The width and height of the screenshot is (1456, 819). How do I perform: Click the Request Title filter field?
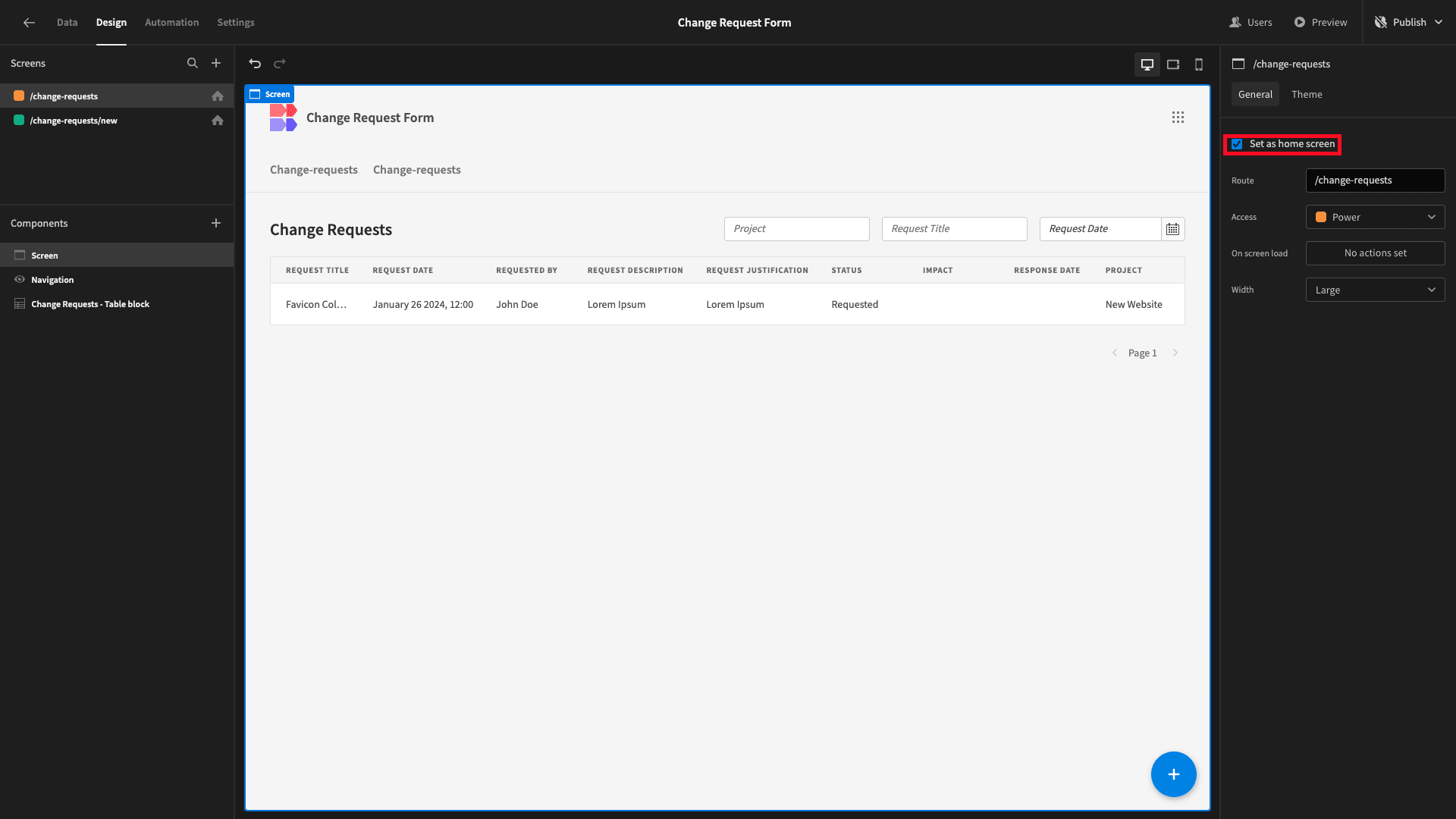tap(954, 229)
